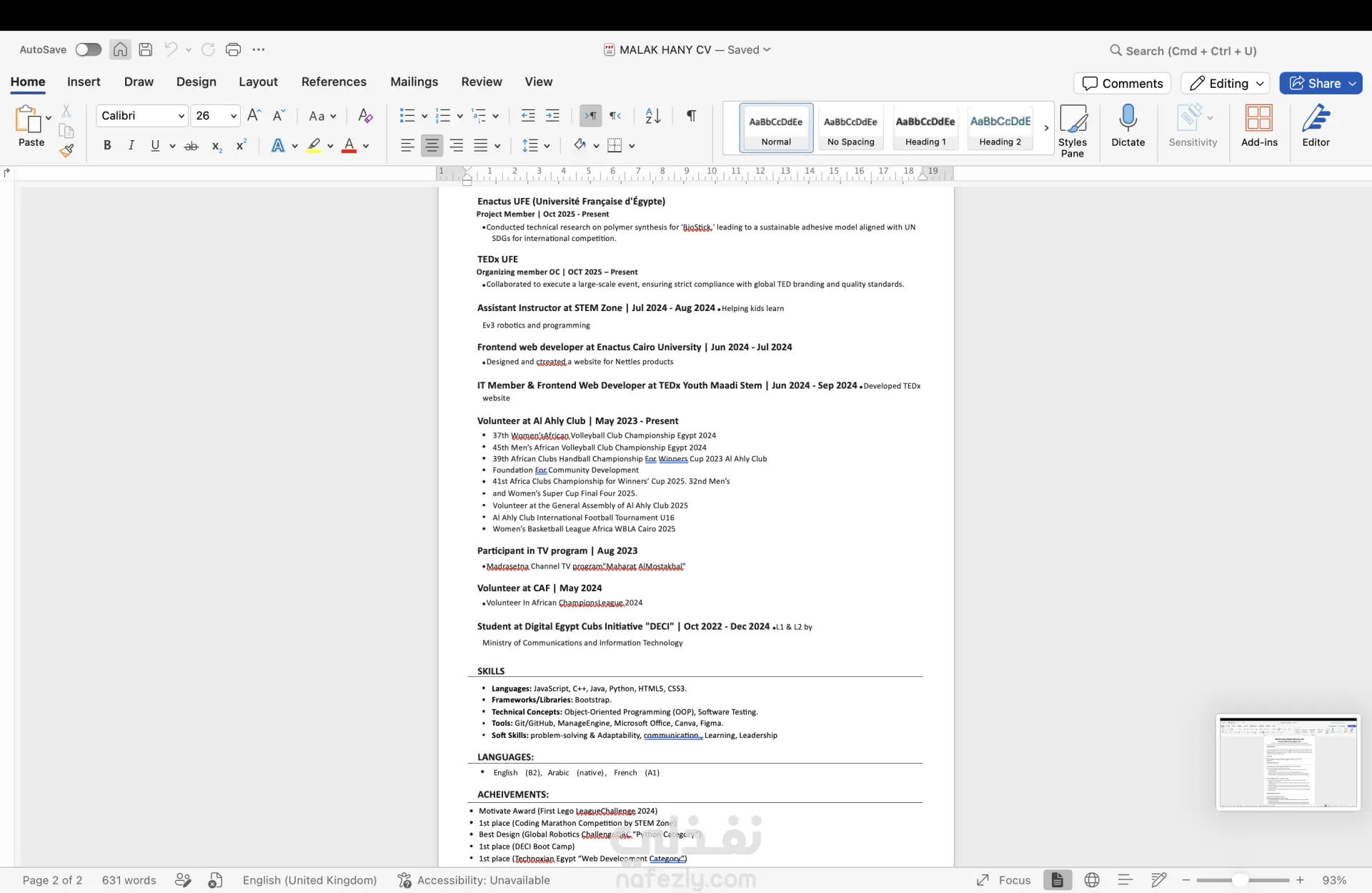
Task: Open more quick access options
Action: pos(259,49)
